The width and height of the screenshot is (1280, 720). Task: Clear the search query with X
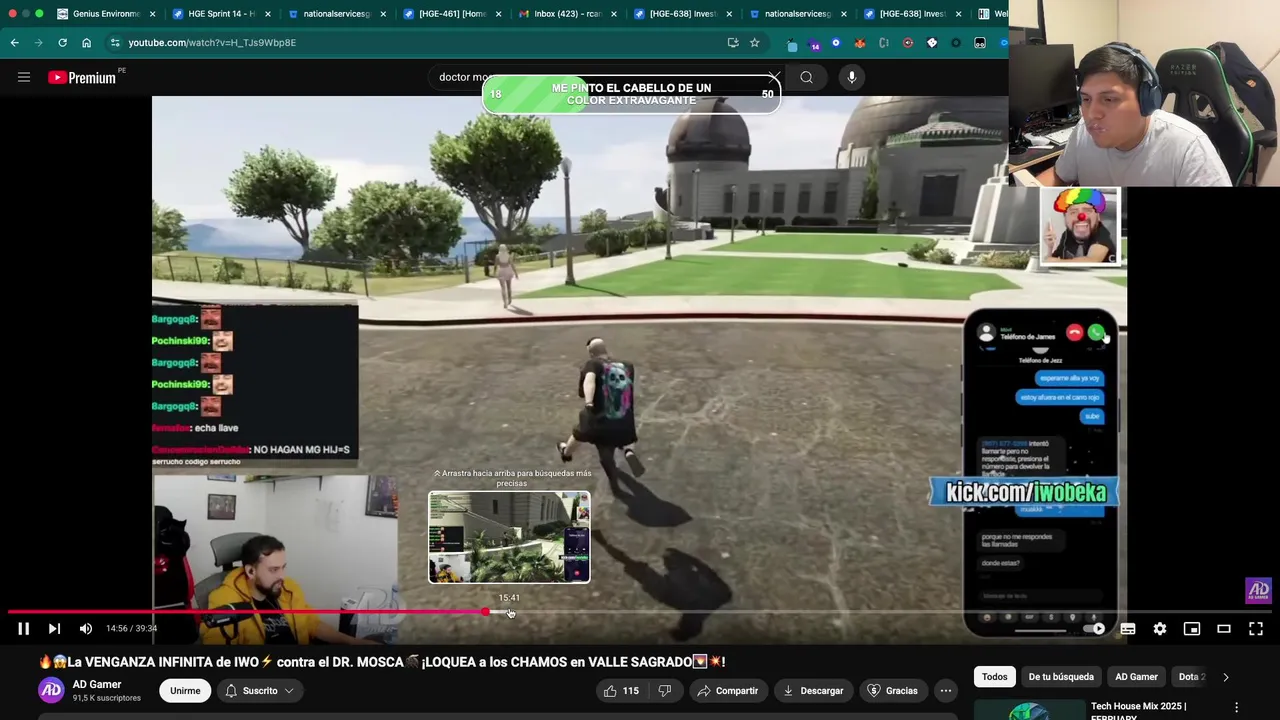[773, 77]
